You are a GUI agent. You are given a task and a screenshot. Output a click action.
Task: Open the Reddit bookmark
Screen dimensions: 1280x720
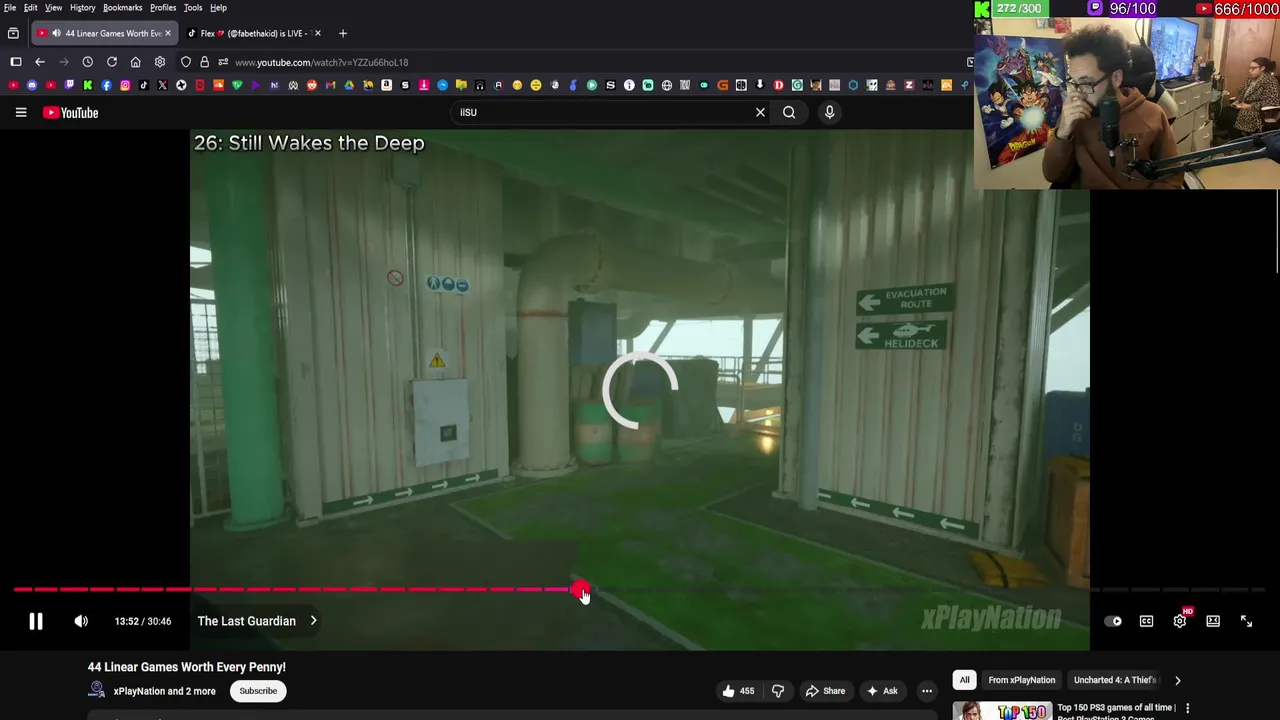pos(312,85)
